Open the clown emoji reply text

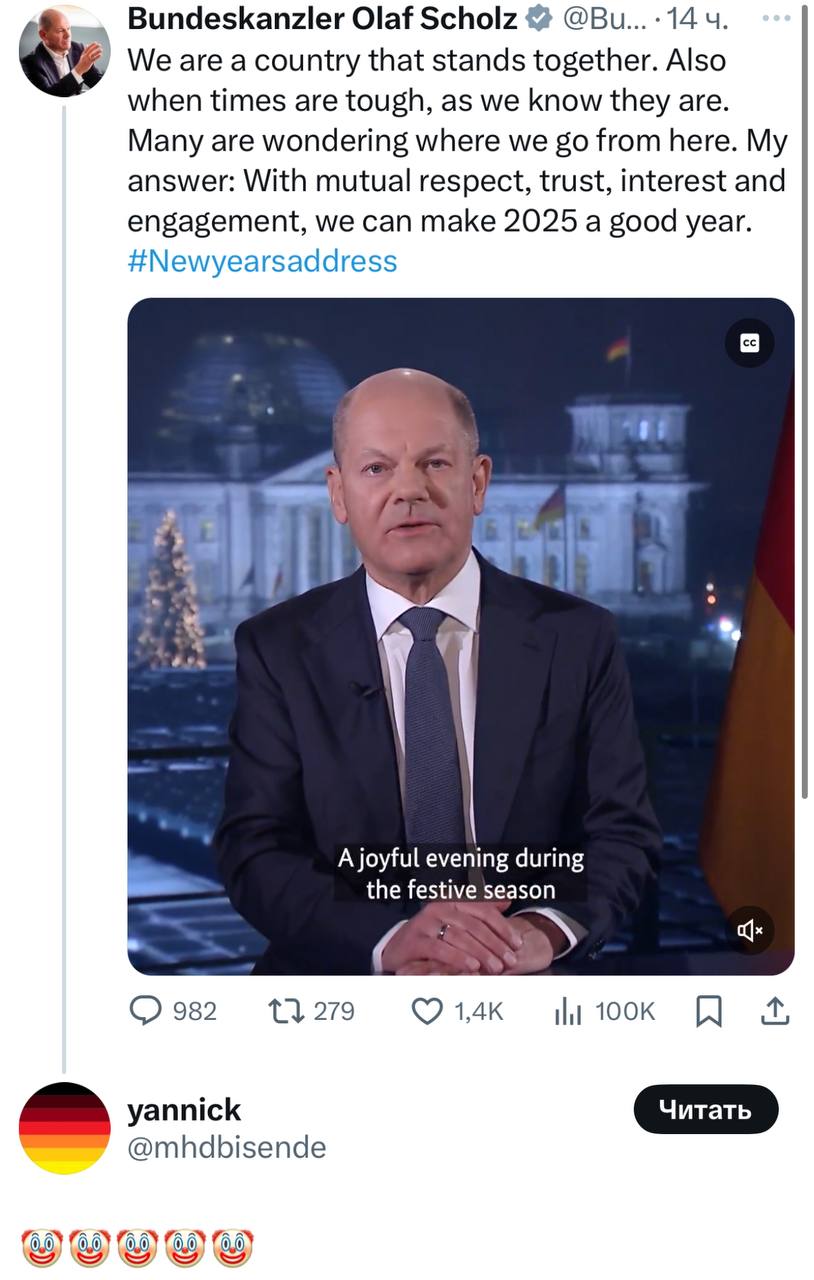click(137, 1247)
